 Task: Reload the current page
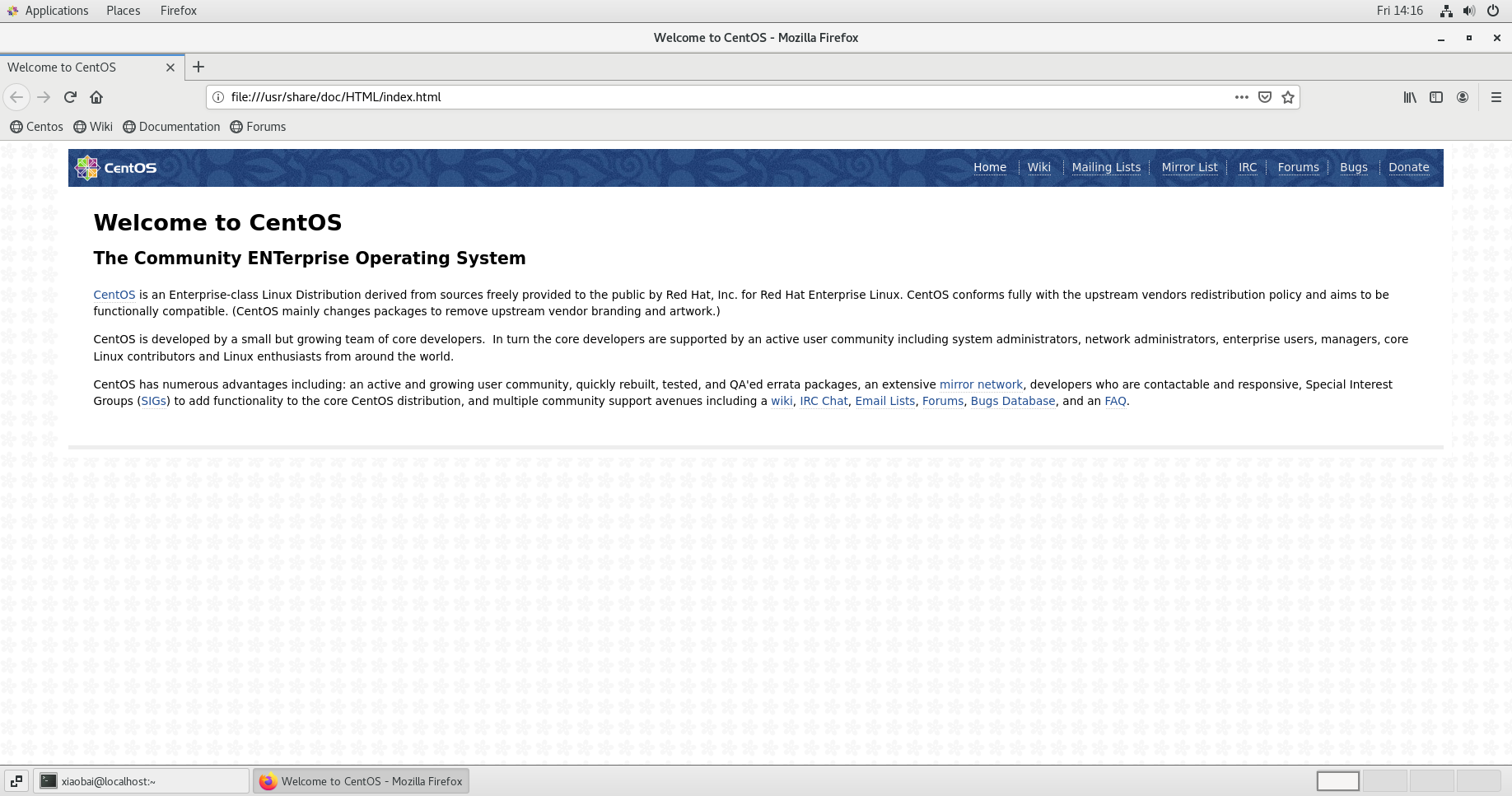(70, 97)
